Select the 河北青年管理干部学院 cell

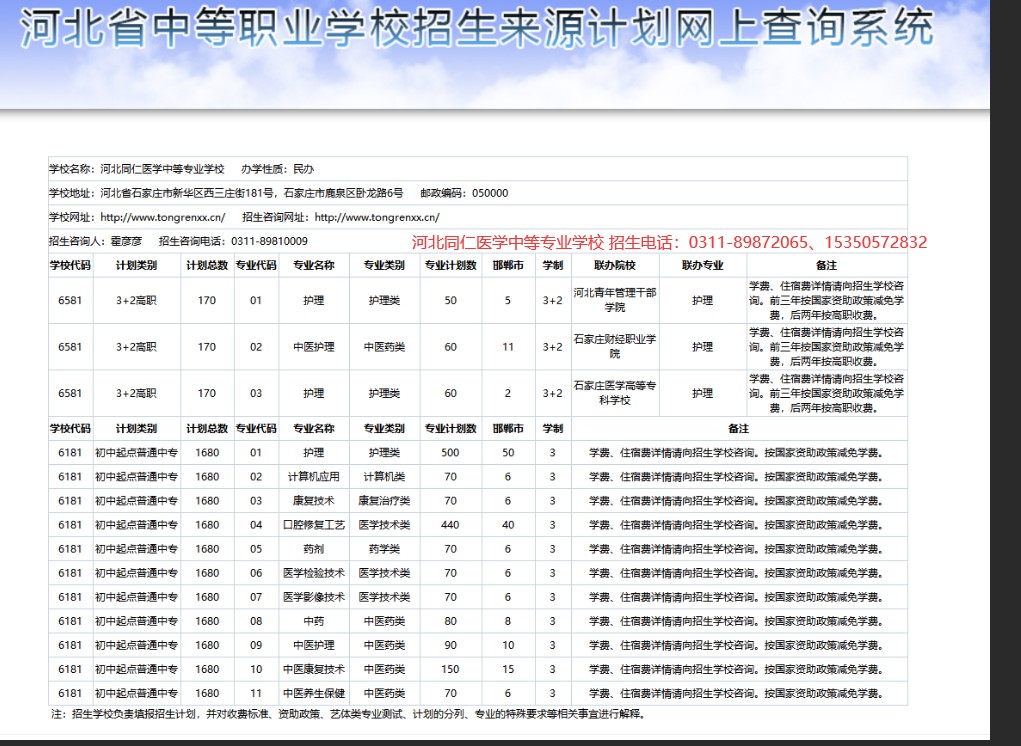[x=615, y=300]
